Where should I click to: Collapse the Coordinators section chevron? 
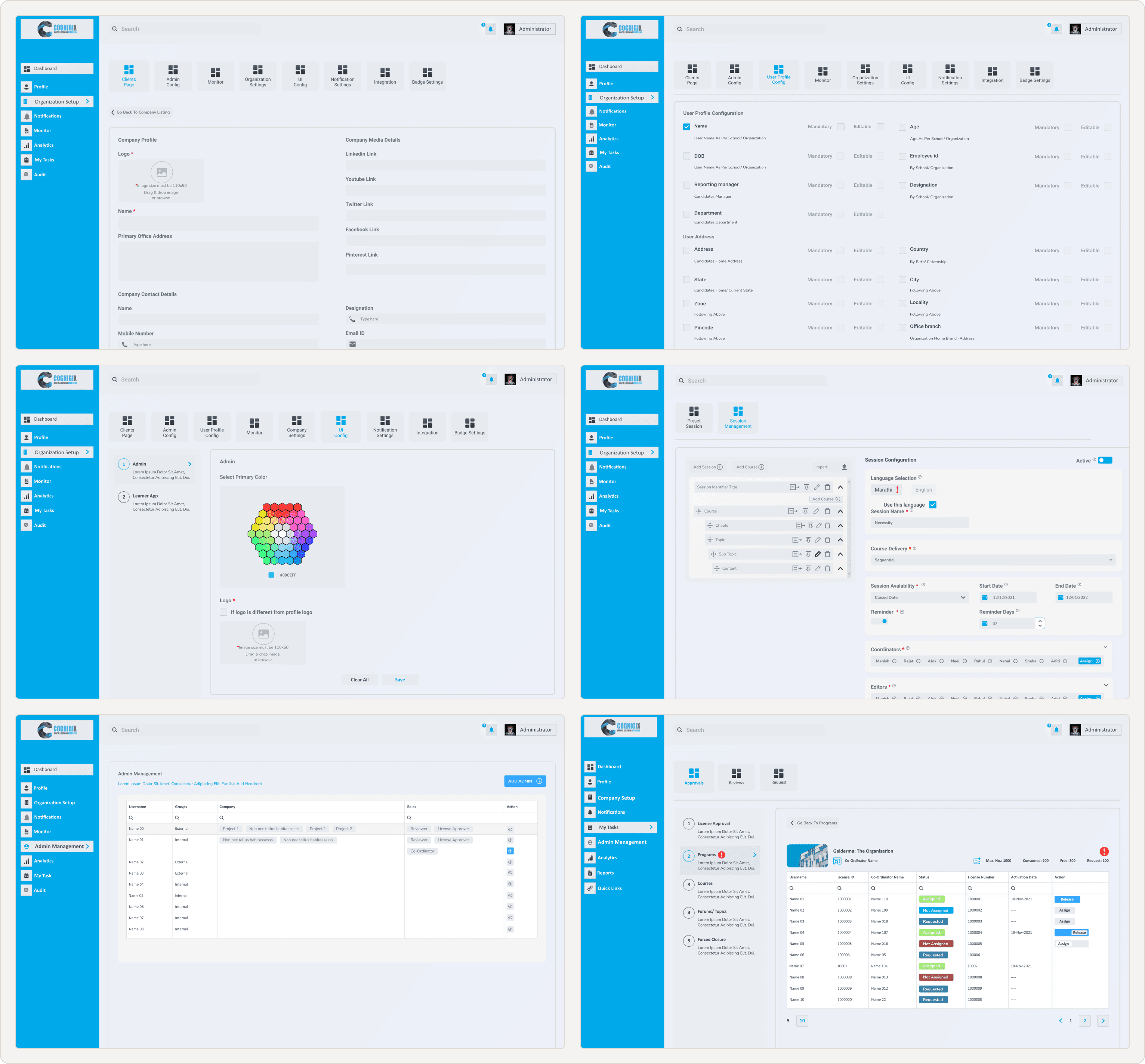click(1105, 647)
